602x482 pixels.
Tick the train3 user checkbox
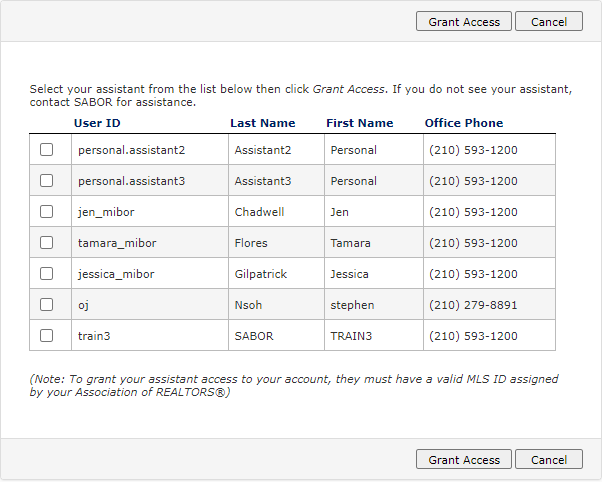point(47,336)
